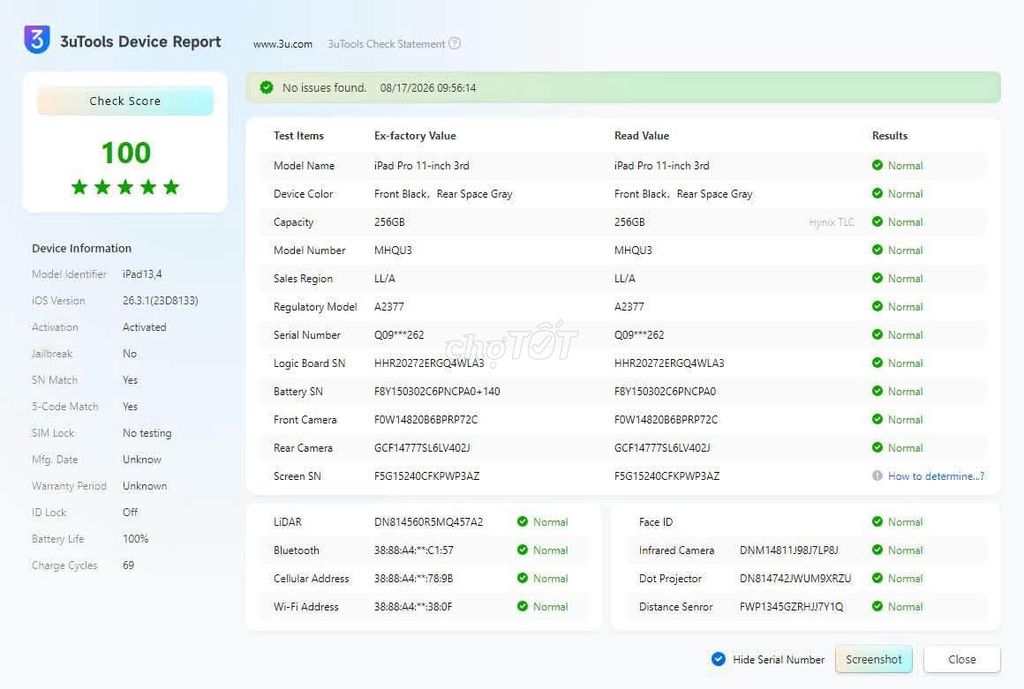
Task: Click the Check Score banner
Action: tap(125, 101)
